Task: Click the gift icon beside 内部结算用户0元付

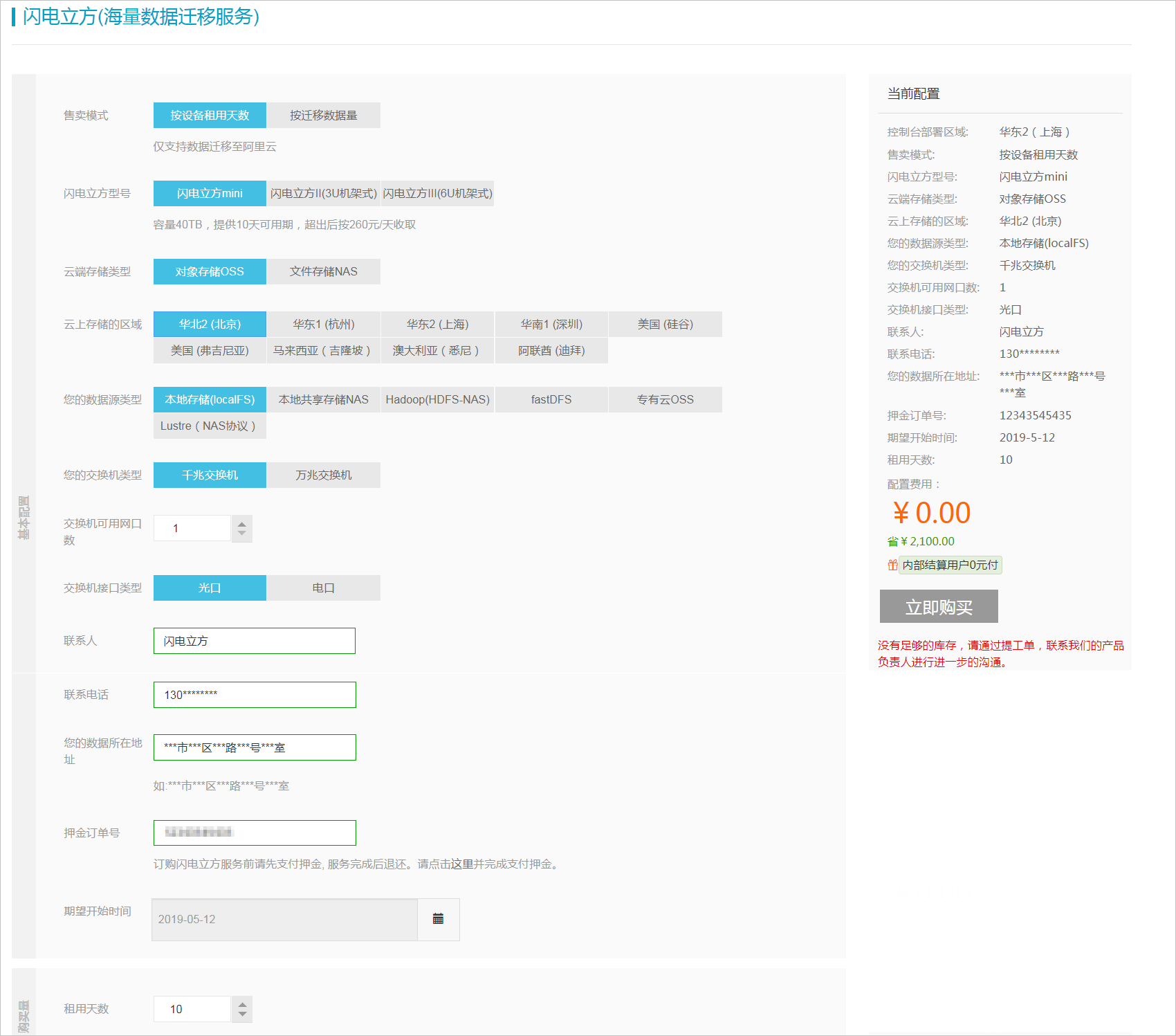Action: (892, 565)
